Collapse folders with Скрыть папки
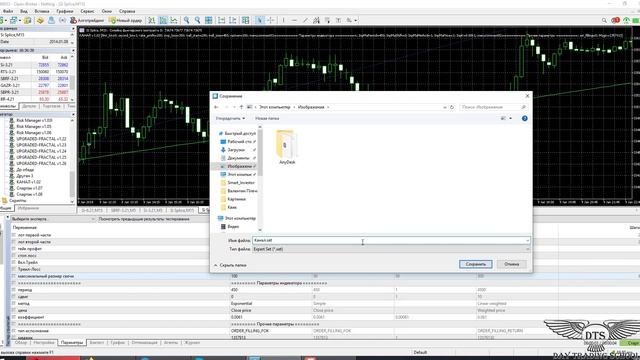Image resolution: width=640 pixels, height=360 pixels. (230, 265)
